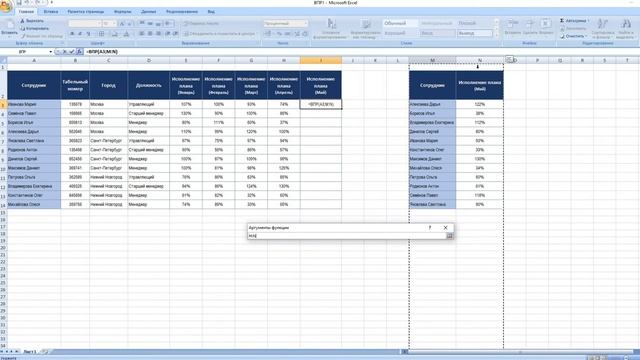640x360 pixels.
Task: Click the Fill Color swatch
Action: click(x=115, y=33)
